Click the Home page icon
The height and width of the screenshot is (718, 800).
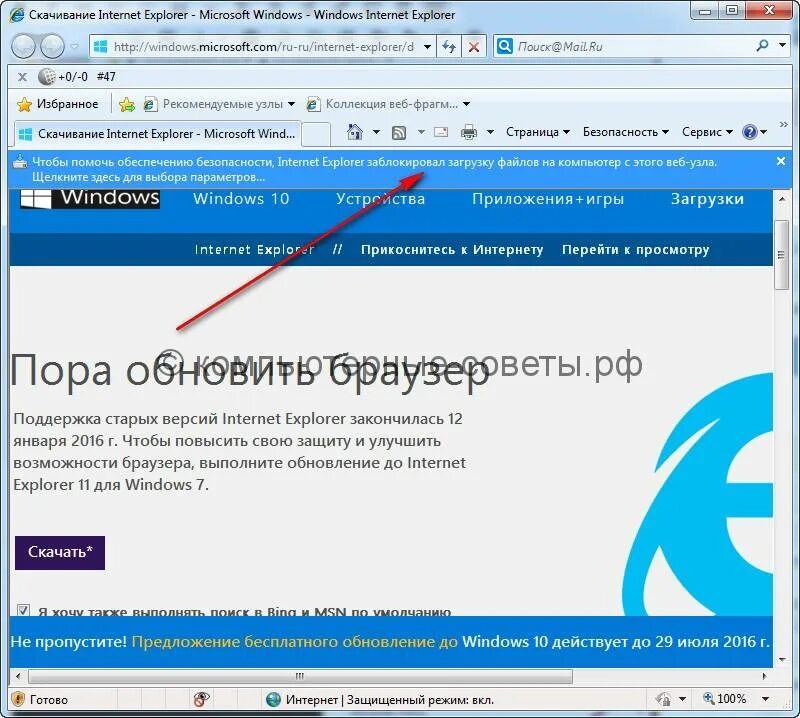coord(355,132)
